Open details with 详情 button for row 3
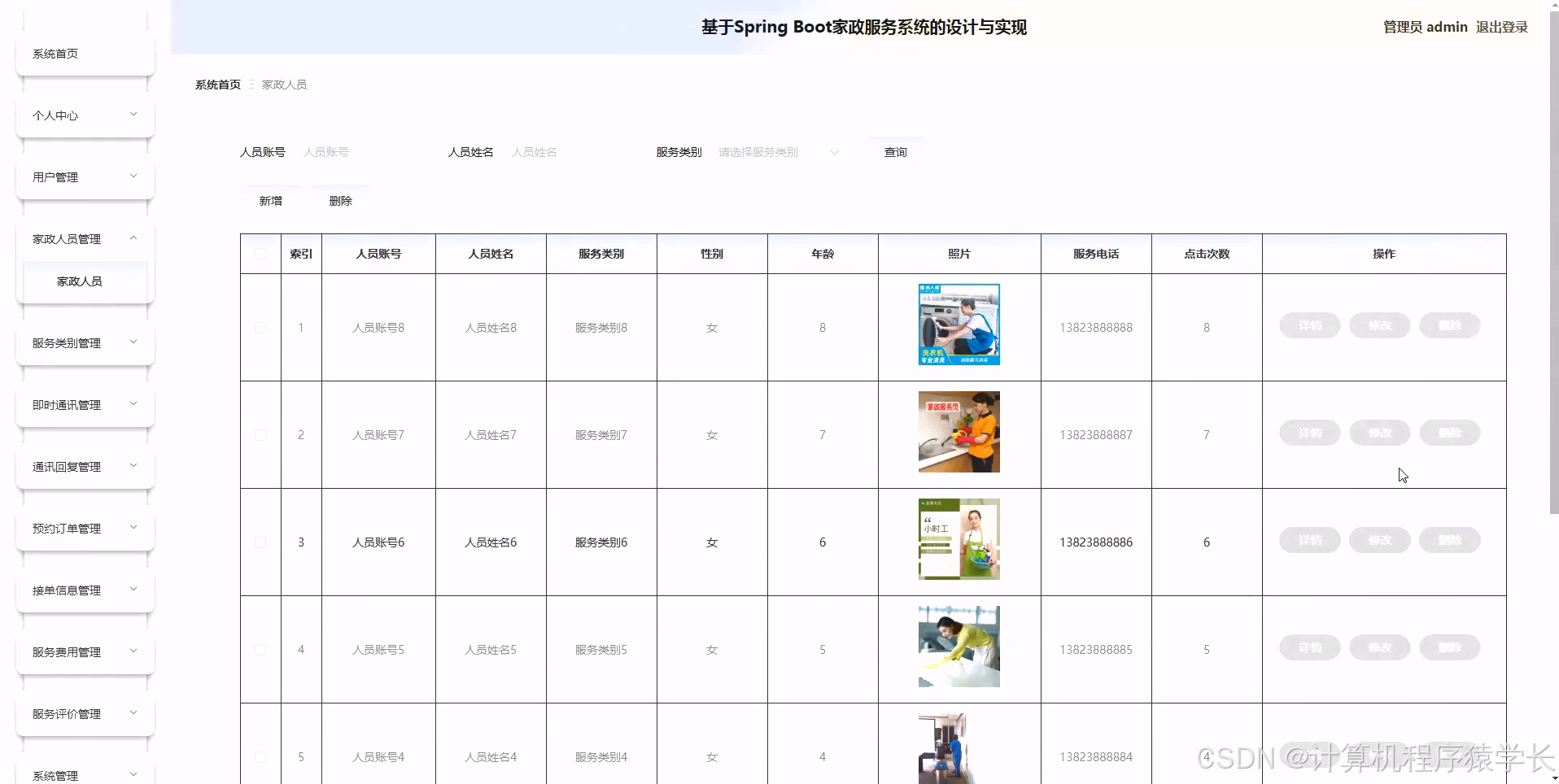 point(1308,540)
